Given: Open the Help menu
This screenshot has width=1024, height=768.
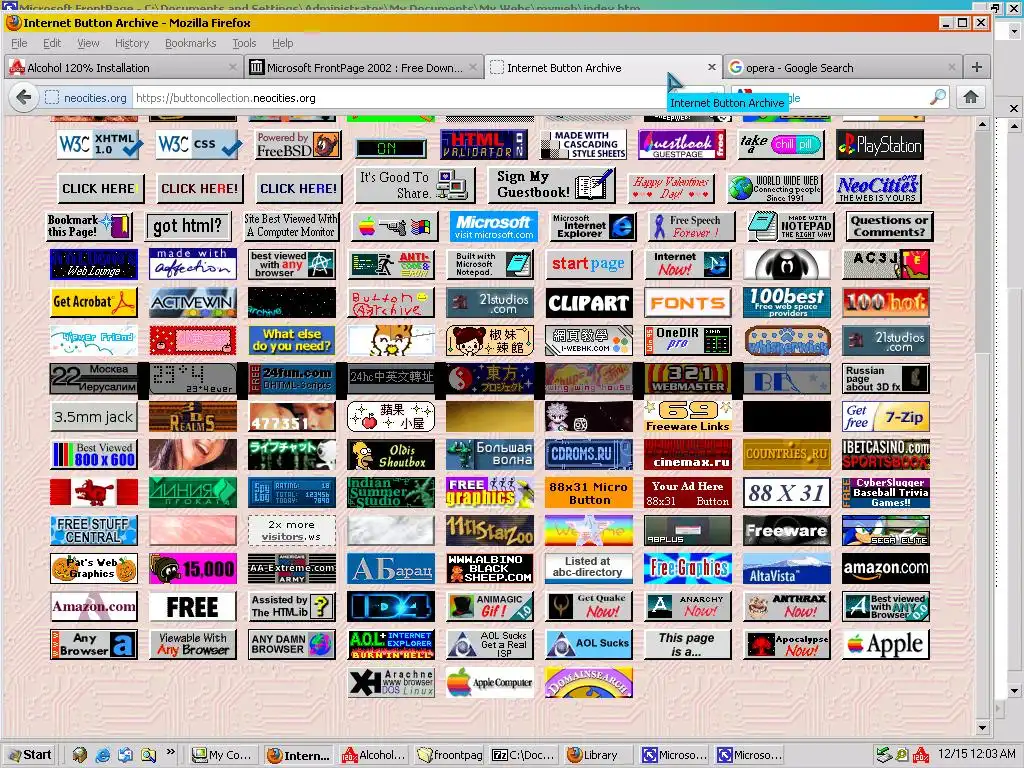Looking at the screenshot, I should [x=283, y=43].
